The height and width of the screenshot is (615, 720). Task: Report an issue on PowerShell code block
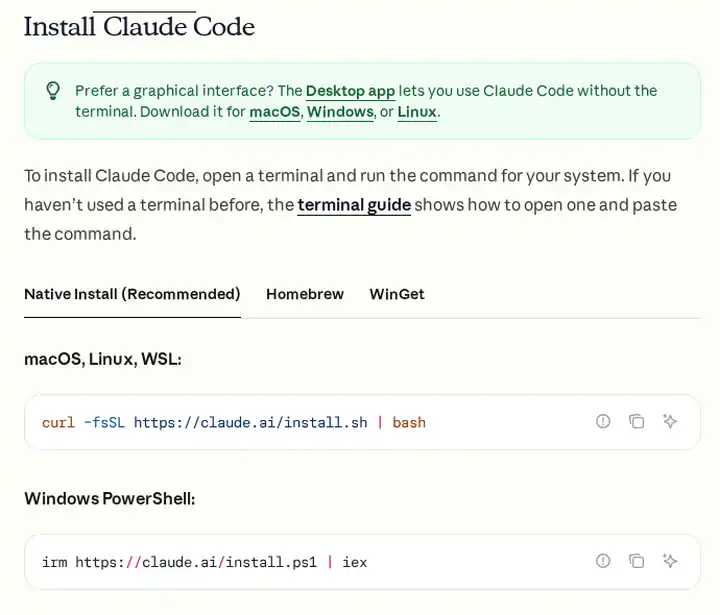click(603, 561)
